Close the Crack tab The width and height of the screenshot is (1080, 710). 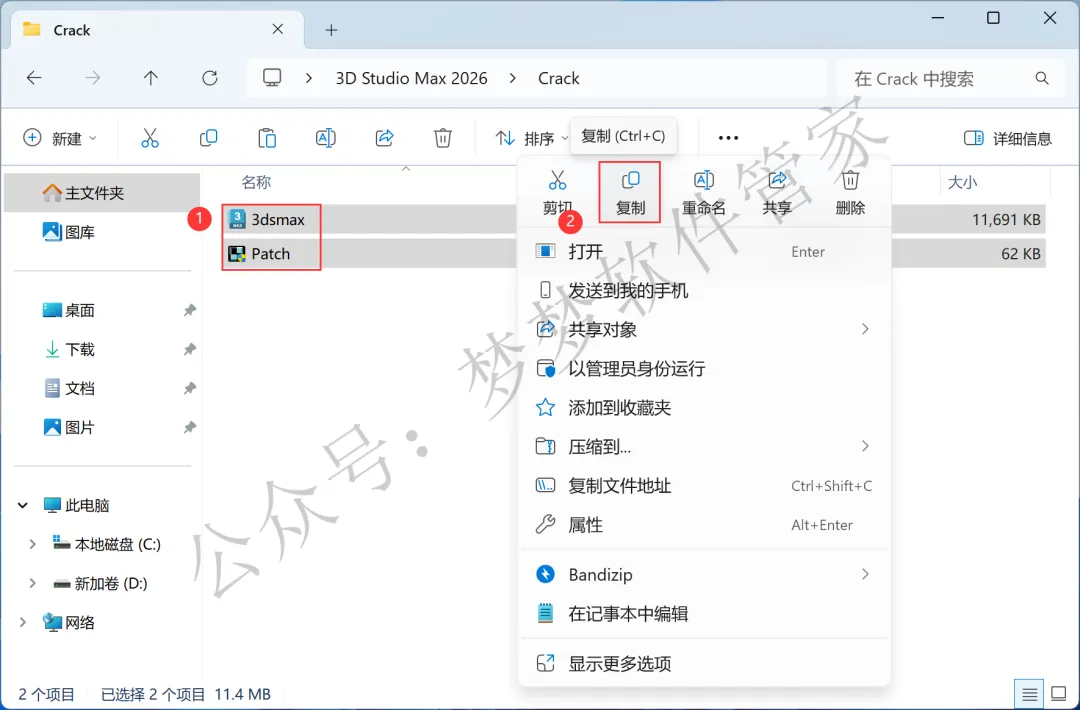point(278,29)
